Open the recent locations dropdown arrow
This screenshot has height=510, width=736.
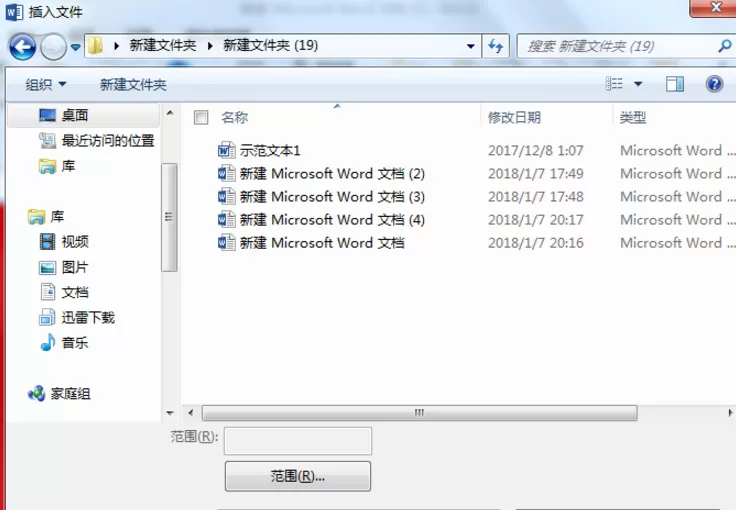pos(75,47)
